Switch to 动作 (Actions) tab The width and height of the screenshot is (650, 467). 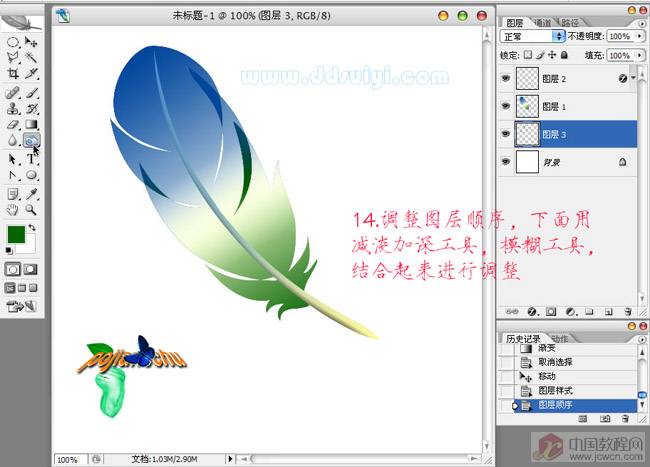[x=560, y=339]
